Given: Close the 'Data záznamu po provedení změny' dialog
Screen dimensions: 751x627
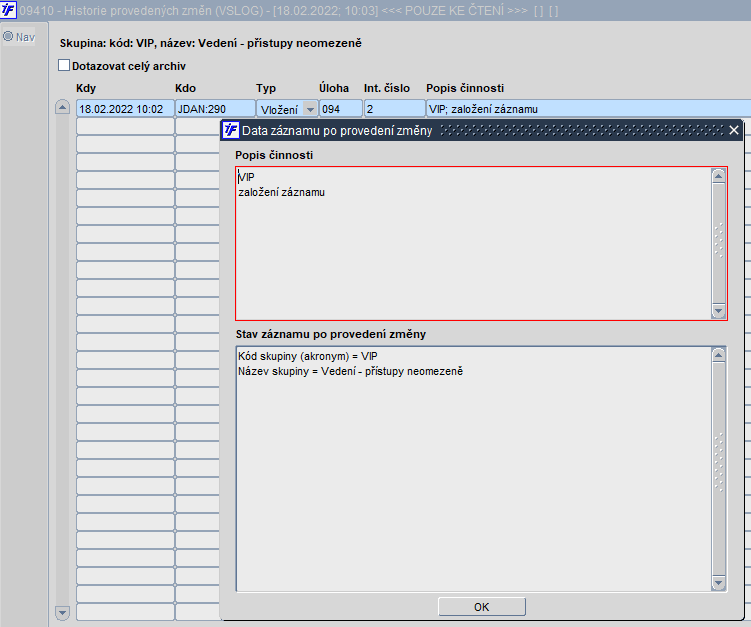Looking at the screenshot, I should point(734,130).
